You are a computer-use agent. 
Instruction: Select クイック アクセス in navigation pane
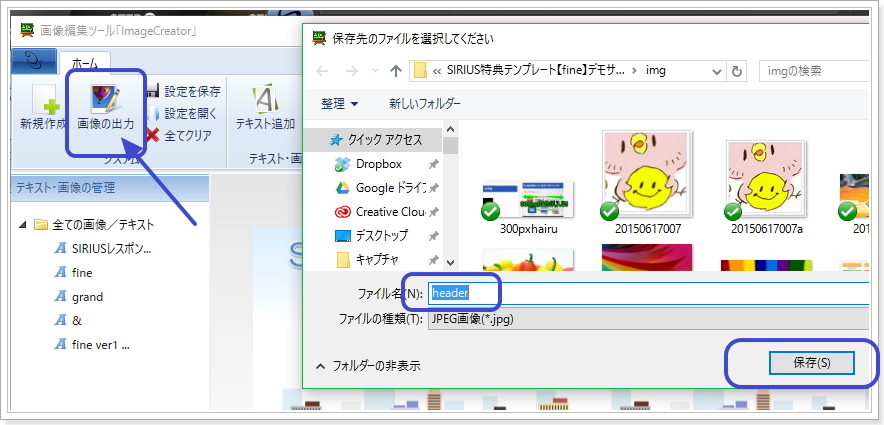(x=375, y=140)
